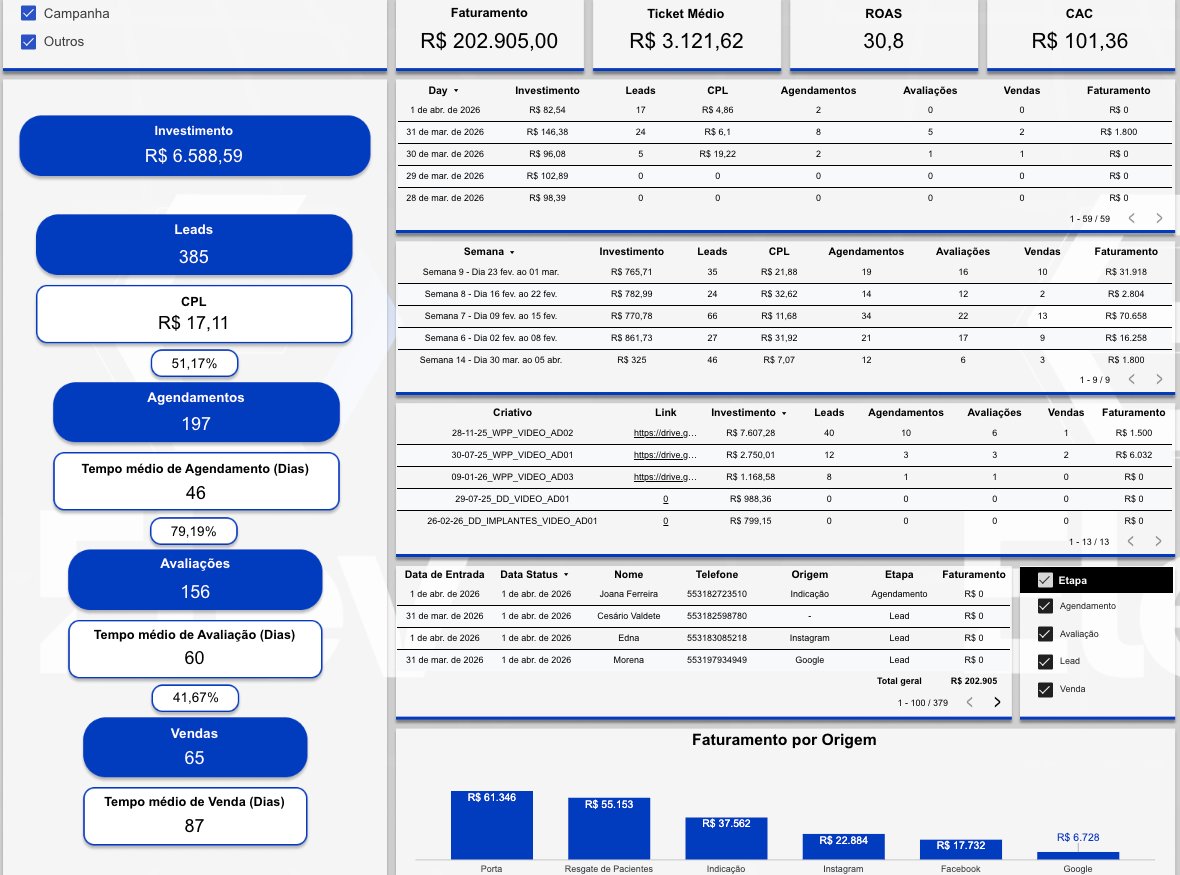
Task: Deselect Lead from the Etapa filter
Action: [x=1045, y=661]
